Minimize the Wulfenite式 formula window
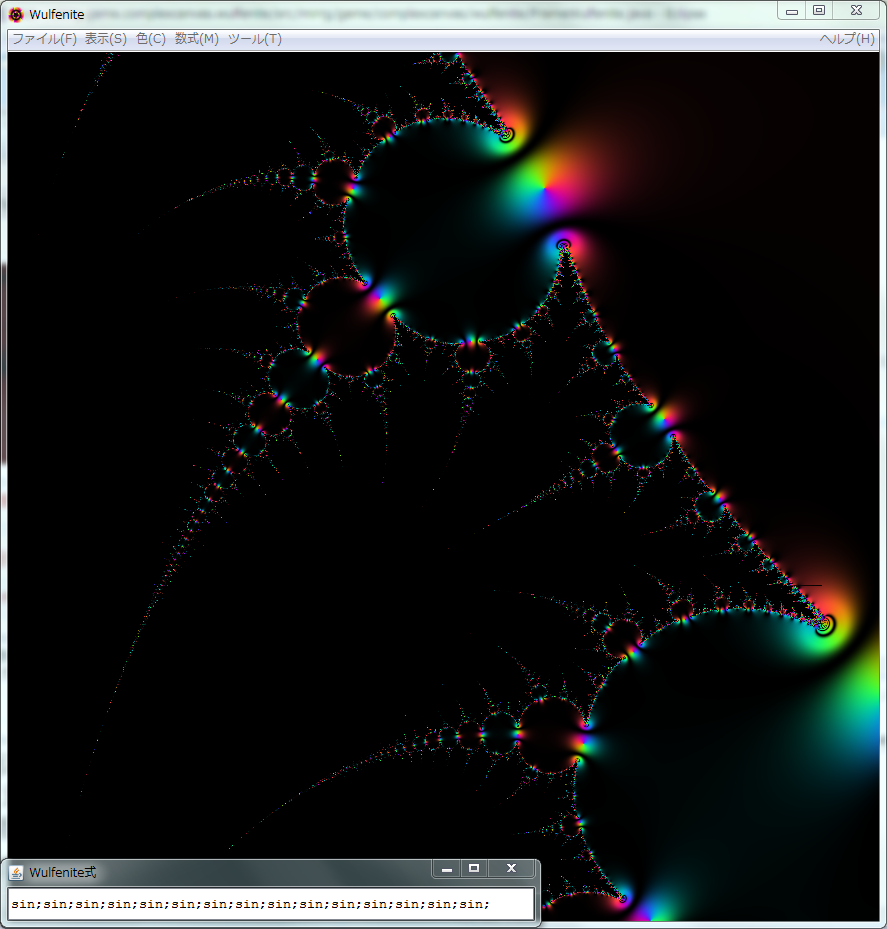This screenshot has width=887, height=929. pos(447,869)
